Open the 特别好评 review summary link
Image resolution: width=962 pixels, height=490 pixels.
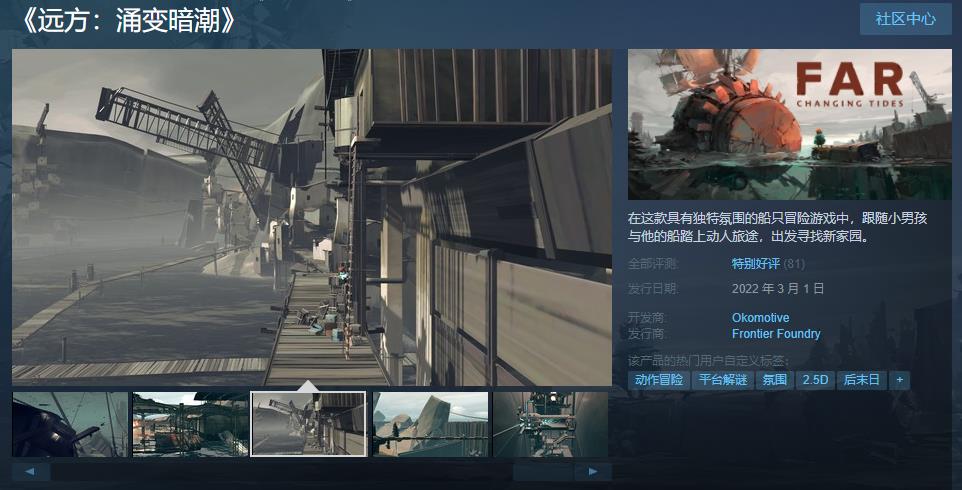(755, 264)
